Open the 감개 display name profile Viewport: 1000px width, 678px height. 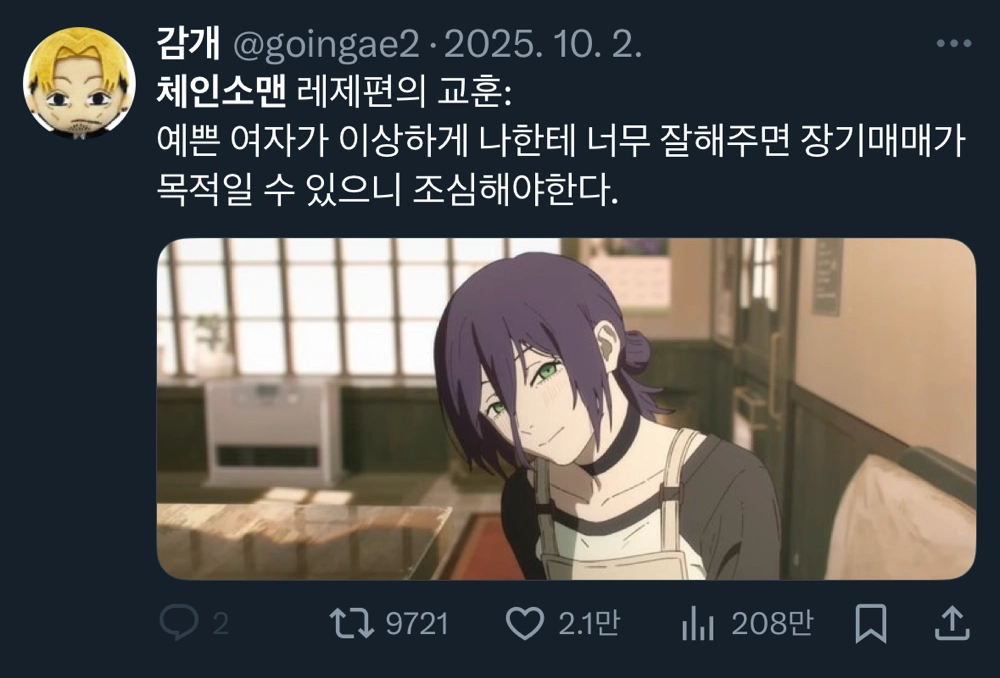pyautogui.click(x=188, y=45)
